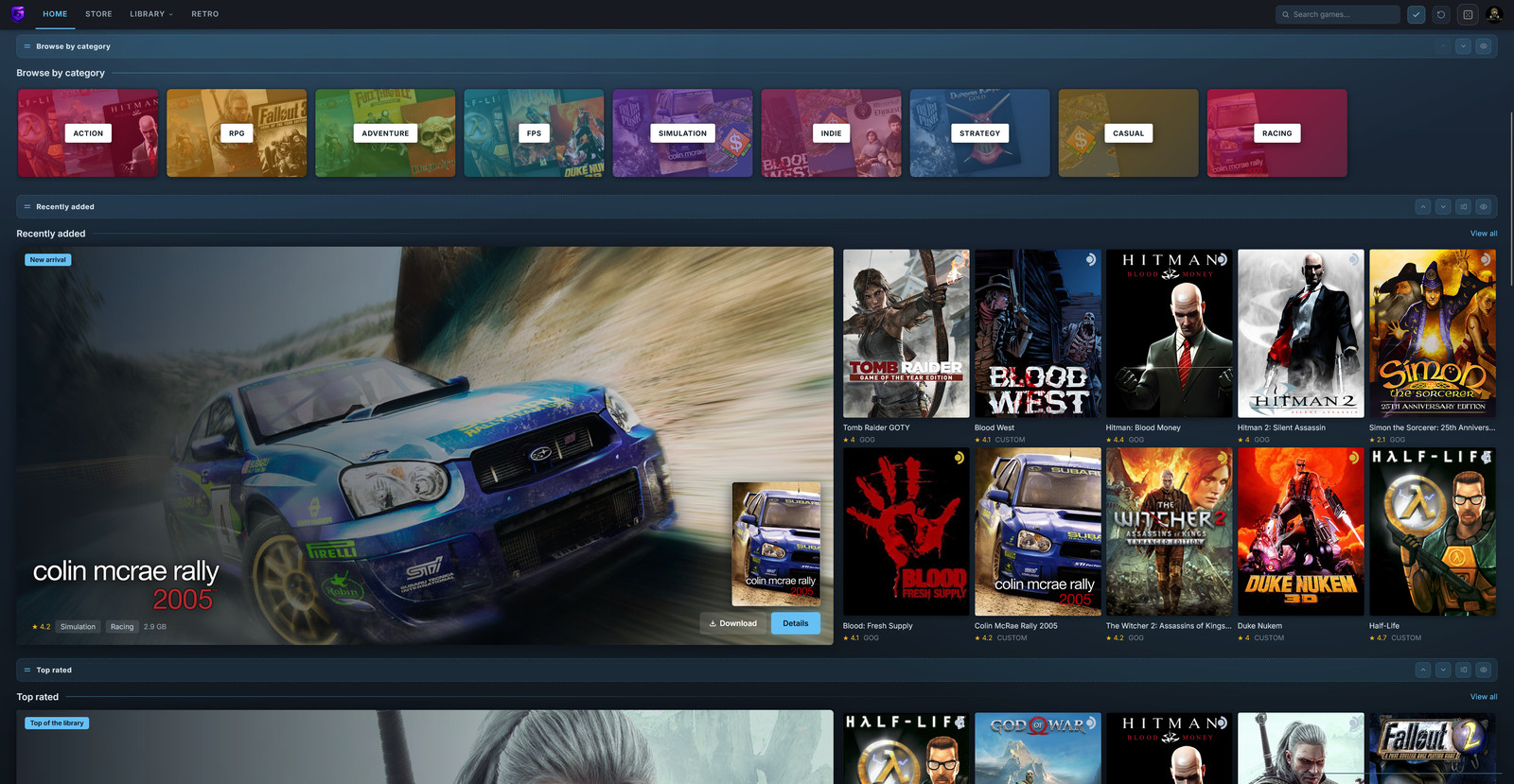
Task: Click small Colin McRae Rally boxart on banner
Action: (x=776, y=545)
